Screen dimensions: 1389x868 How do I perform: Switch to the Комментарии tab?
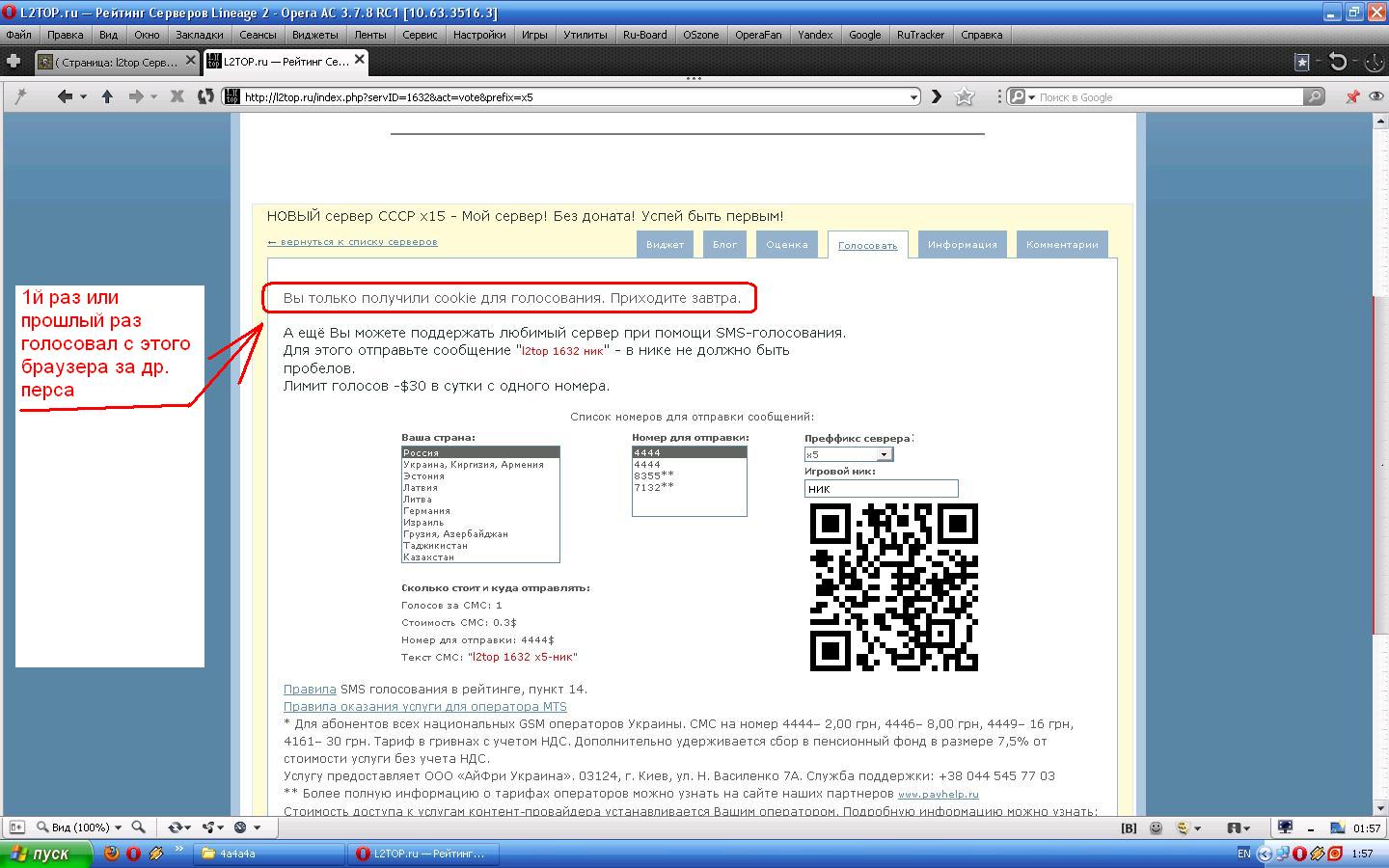pos(1062,245)
